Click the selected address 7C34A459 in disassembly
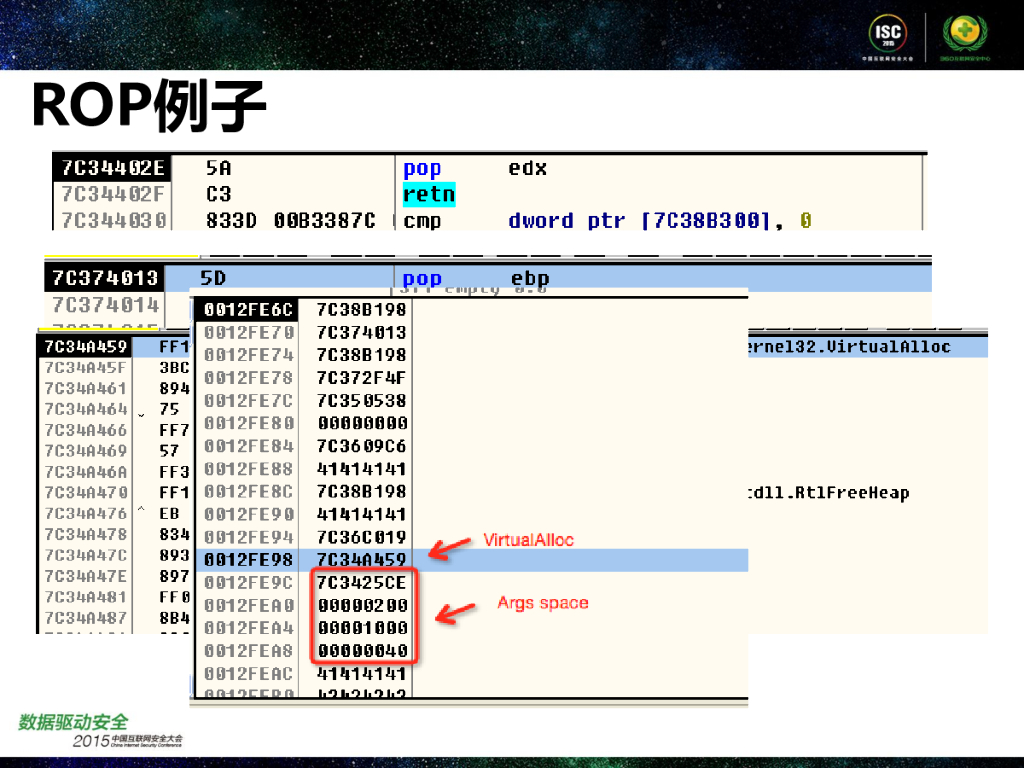This screenshot has width=1024, height=768. [x=85, y=347]
